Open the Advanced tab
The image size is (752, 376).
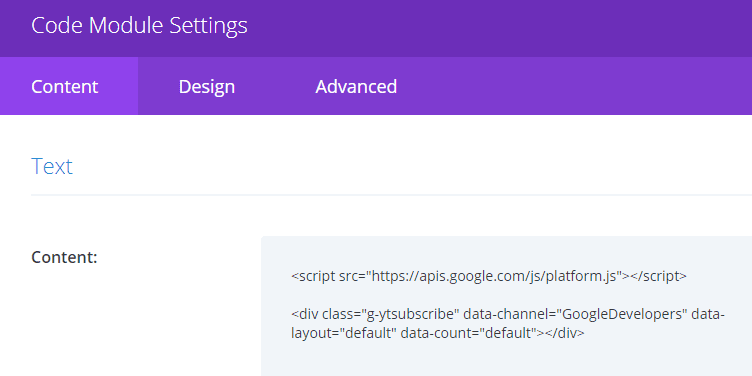356,86
